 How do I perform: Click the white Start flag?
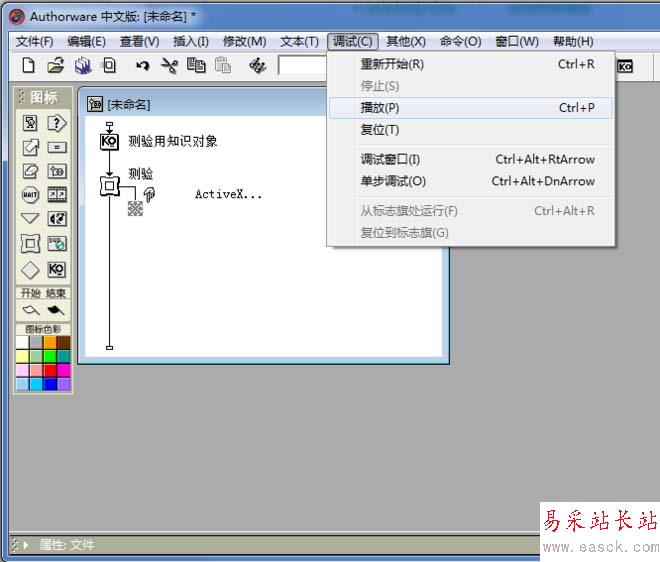31,310
